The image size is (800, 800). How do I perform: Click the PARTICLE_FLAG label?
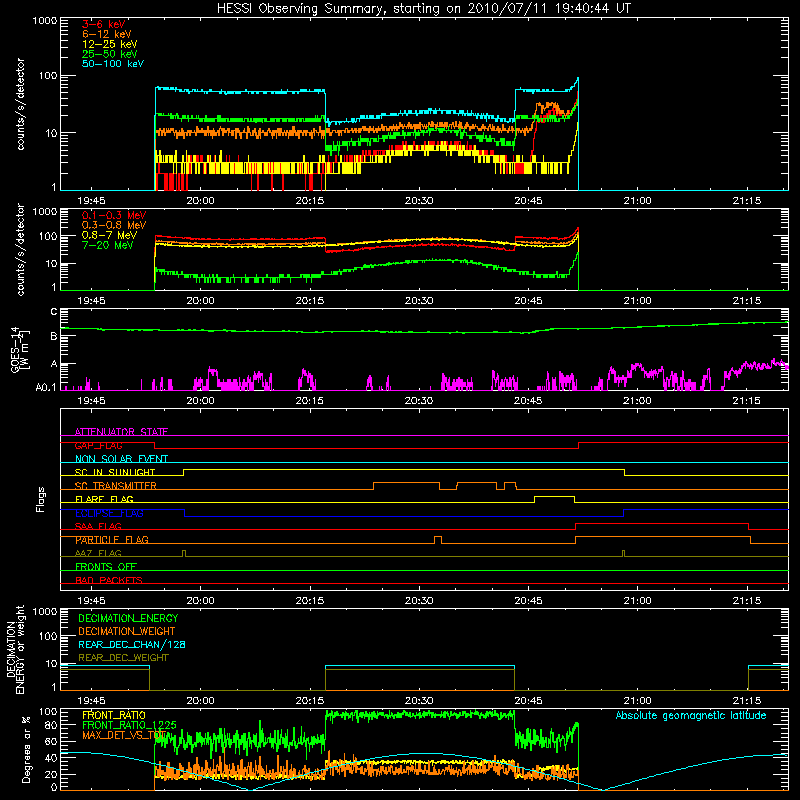(x=112, y=540)
